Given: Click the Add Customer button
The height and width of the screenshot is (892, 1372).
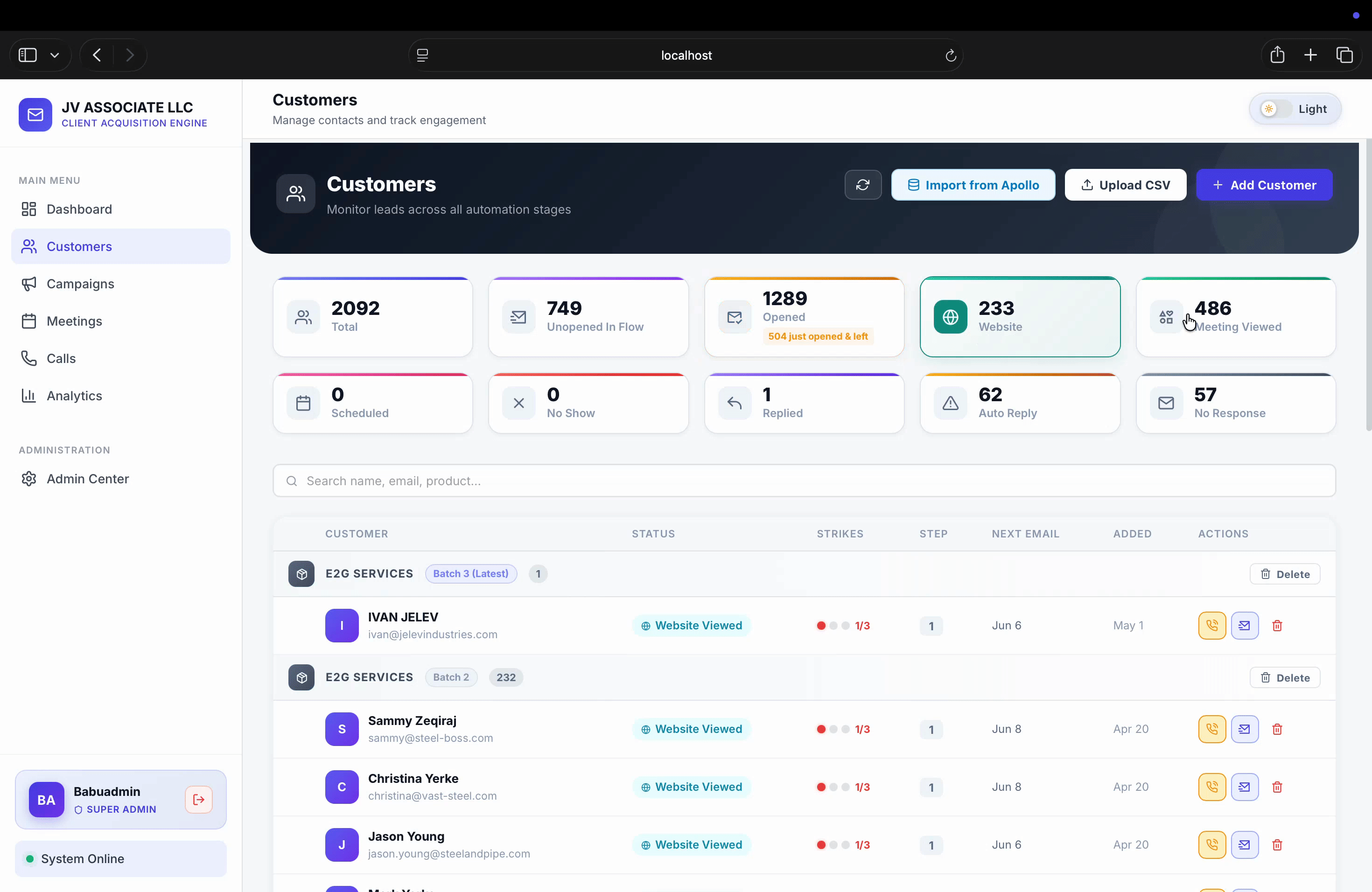Looking at the screenshot, I should pyautogui.click(x=1264, y=184).
